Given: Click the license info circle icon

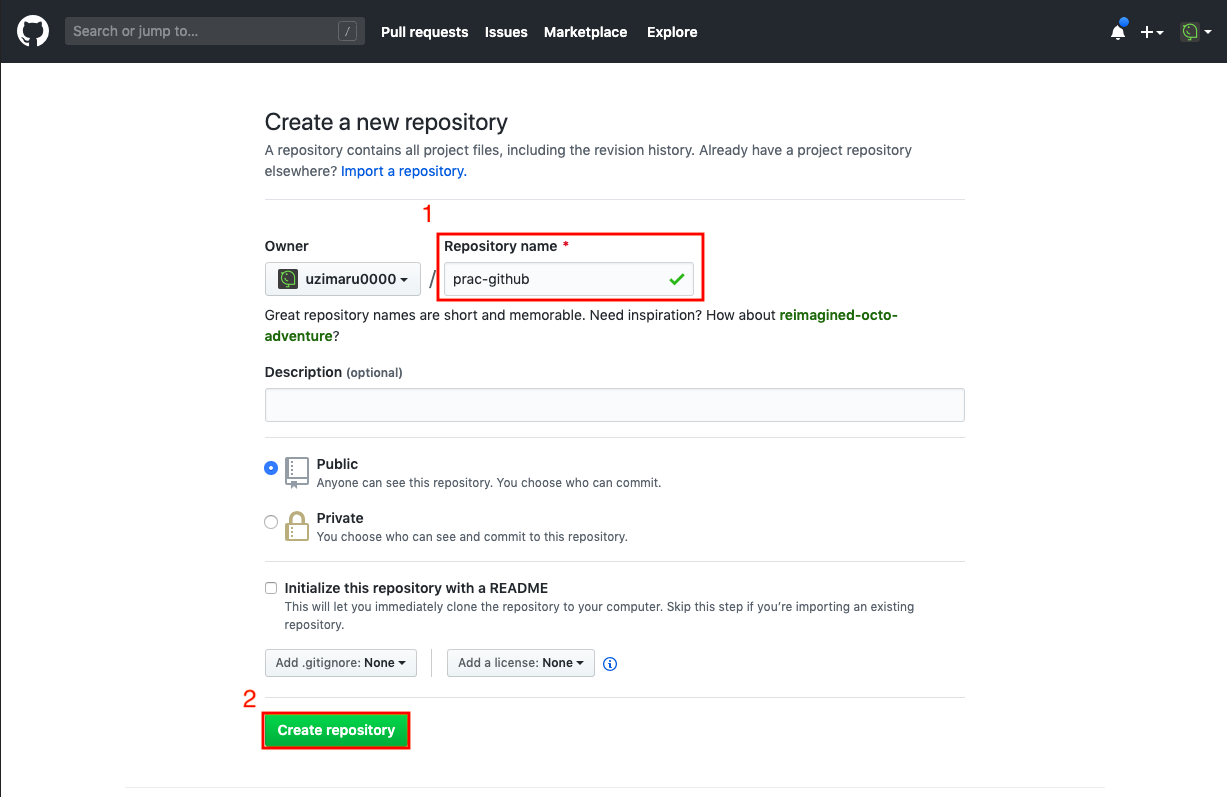Looking at the screenshot, I should 610,663.
